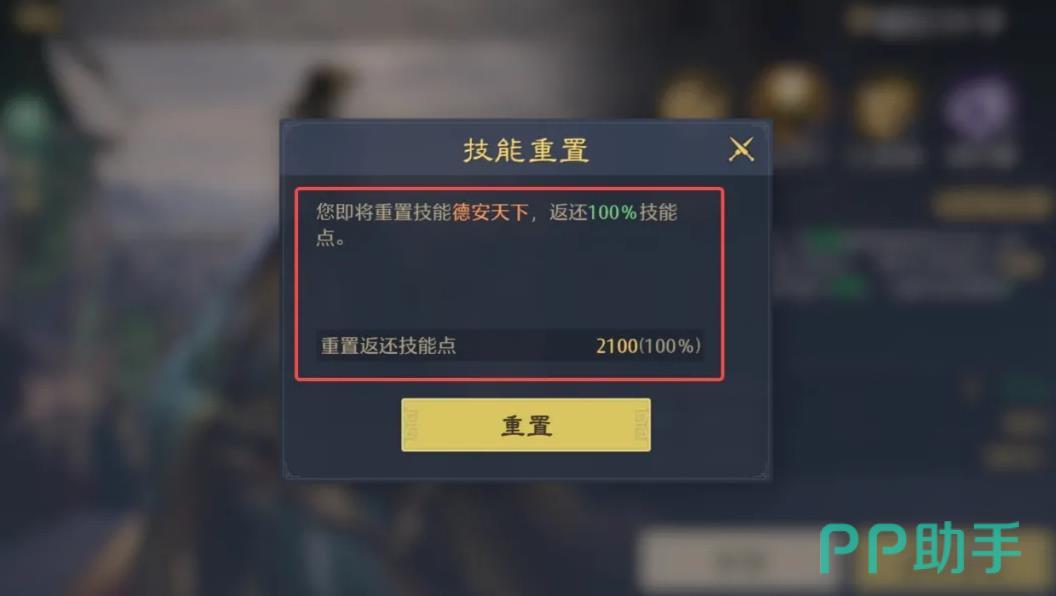The height and width of the screenshot is (596, 1056).
Task: Select the 重置返还技能点 label
Action: [389, 345]
